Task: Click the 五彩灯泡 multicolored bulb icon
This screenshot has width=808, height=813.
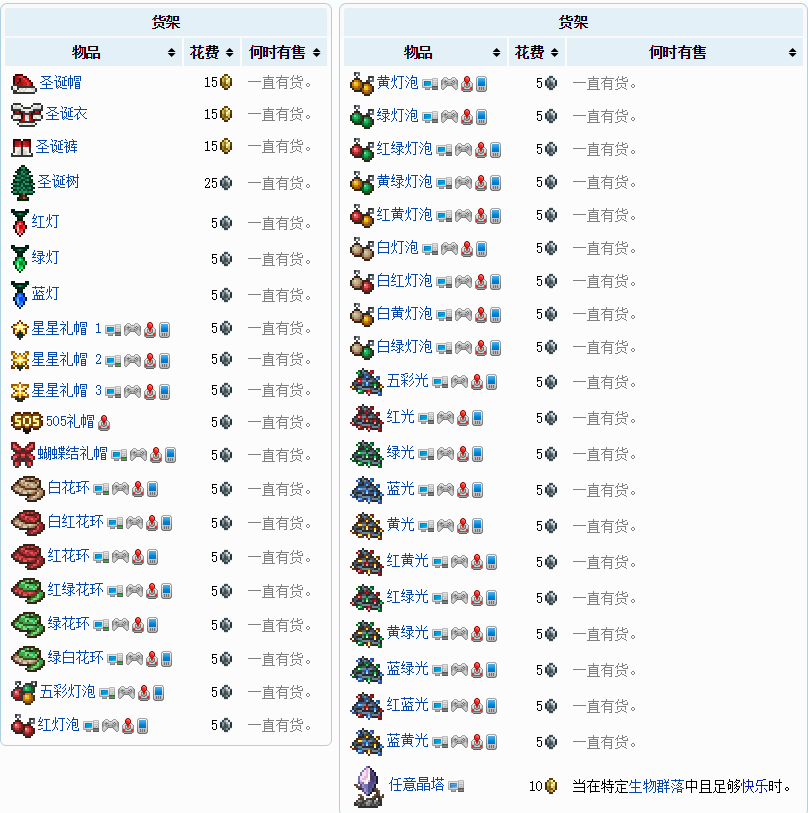Action: (24, 692)
